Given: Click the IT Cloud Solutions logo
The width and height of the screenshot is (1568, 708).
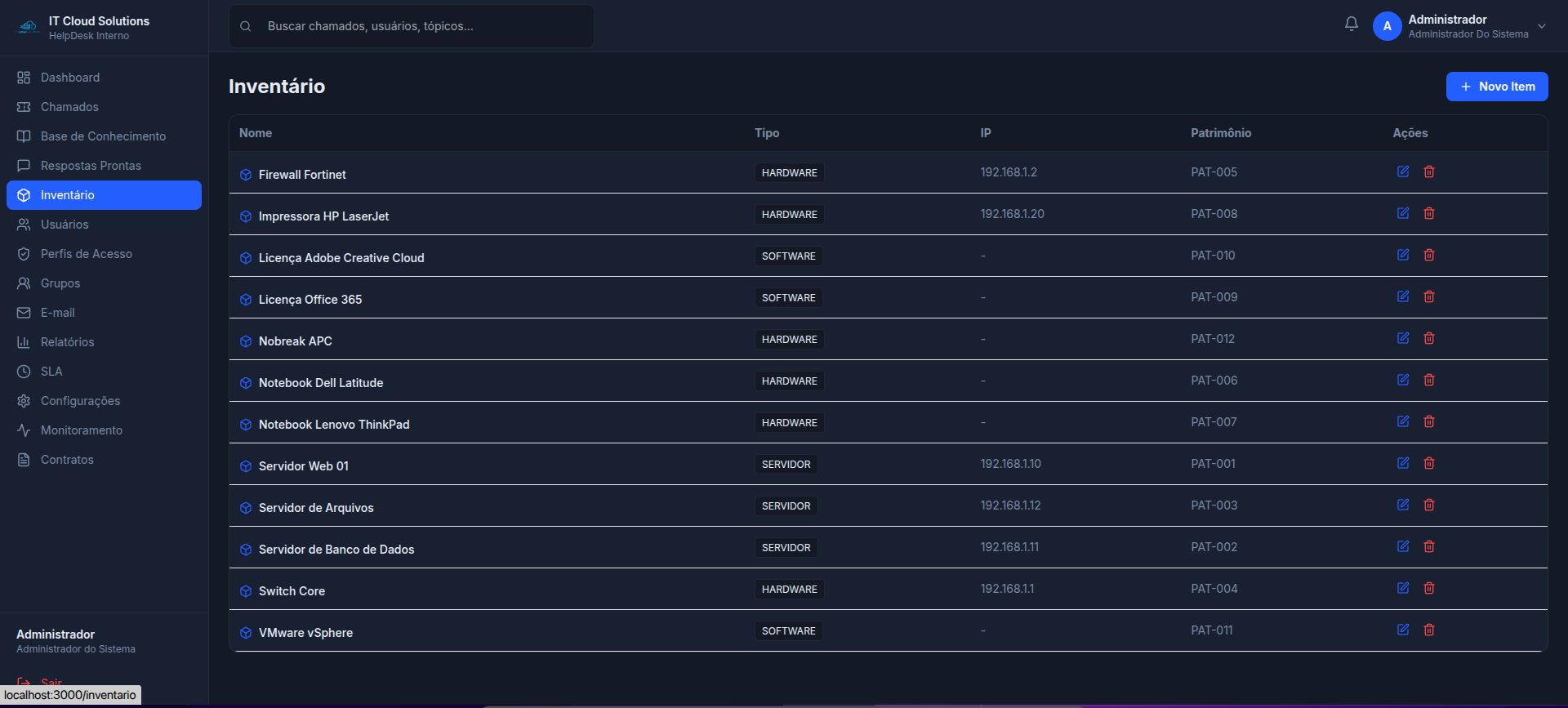Looking at the screenshot, I should click(x=29, y=27).
